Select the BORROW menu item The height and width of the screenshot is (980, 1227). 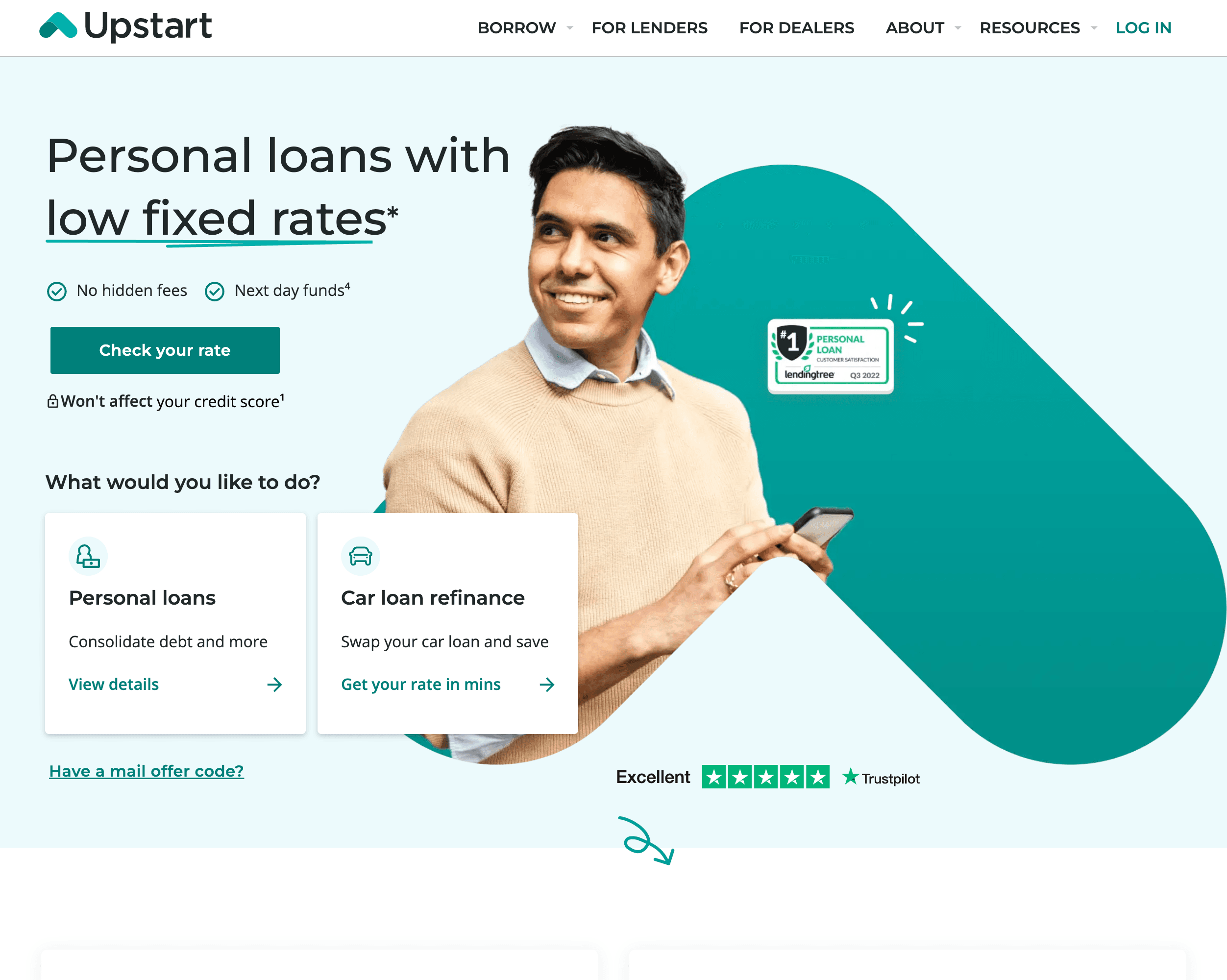pyautogui.click(x=517, y=28)
